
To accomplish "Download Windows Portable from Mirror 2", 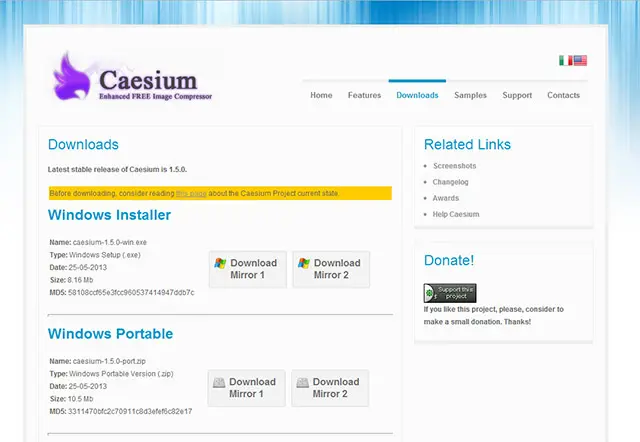I will coord(331,388).
